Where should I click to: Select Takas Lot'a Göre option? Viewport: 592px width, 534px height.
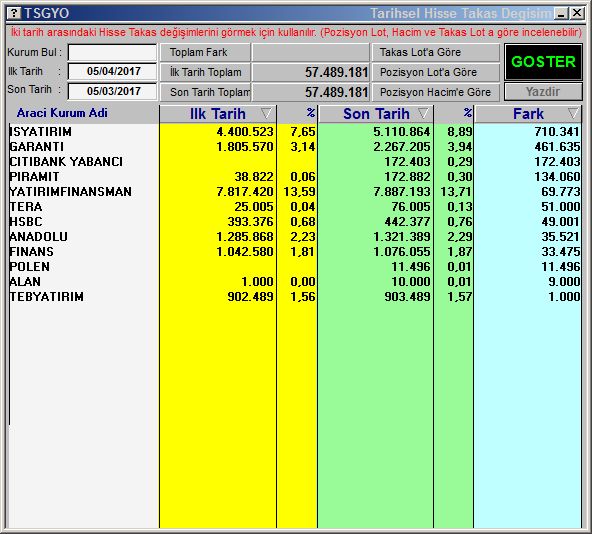click(x=436, y=52)
